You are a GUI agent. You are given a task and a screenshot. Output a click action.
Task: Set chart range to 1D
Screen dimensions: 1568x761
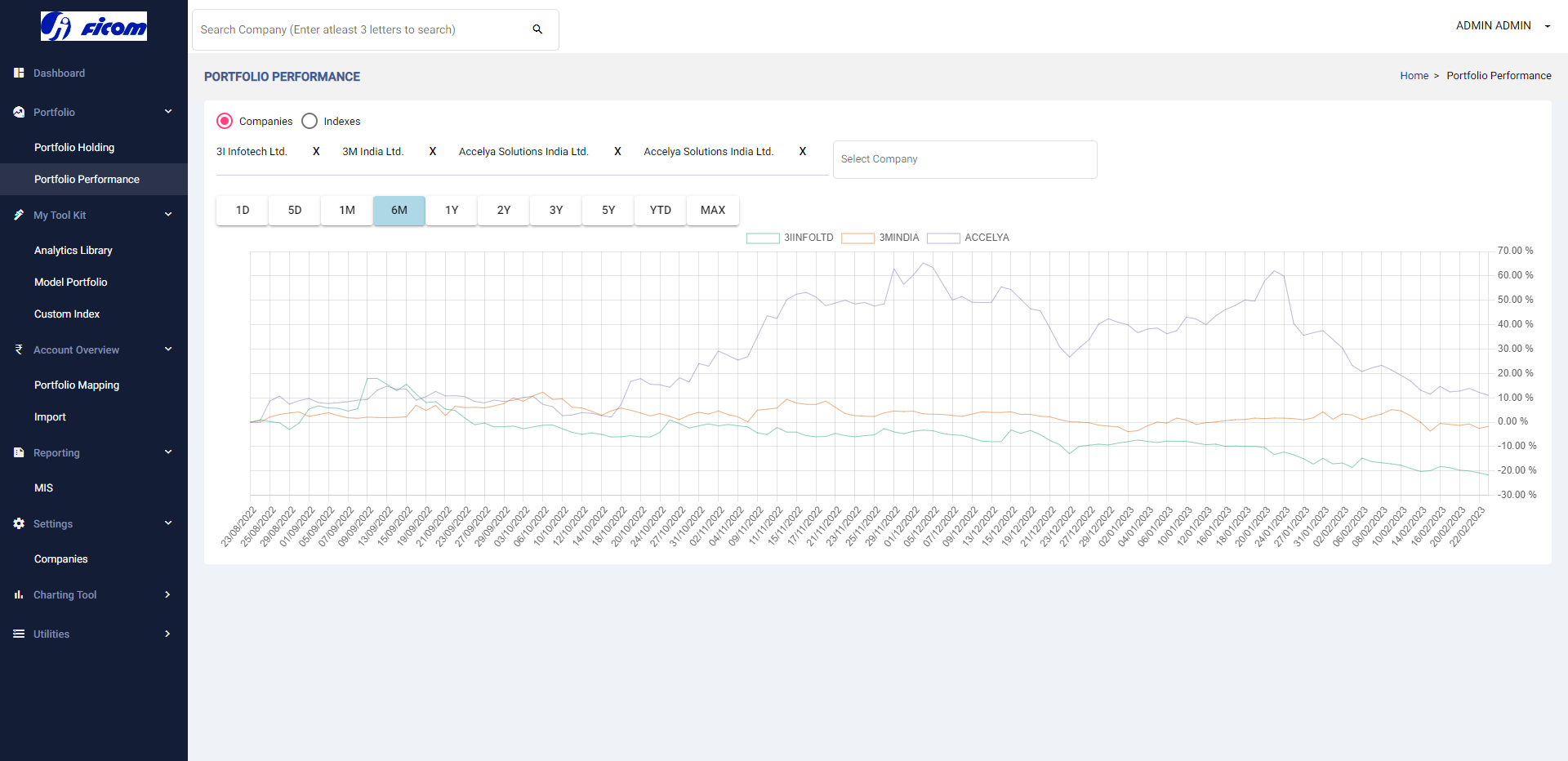point(243,211)
